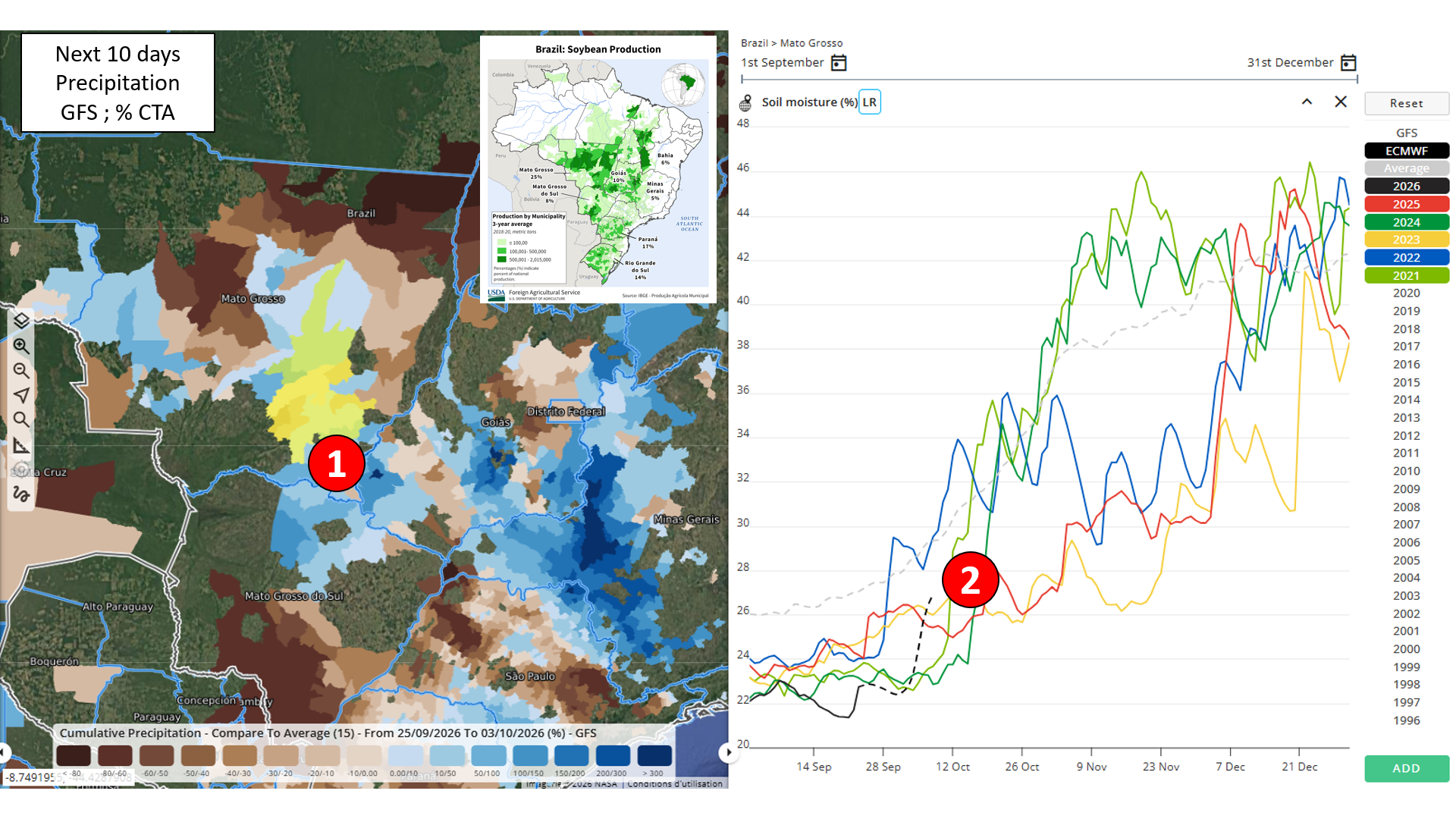Click the green ADD button

coord(1407,768)
